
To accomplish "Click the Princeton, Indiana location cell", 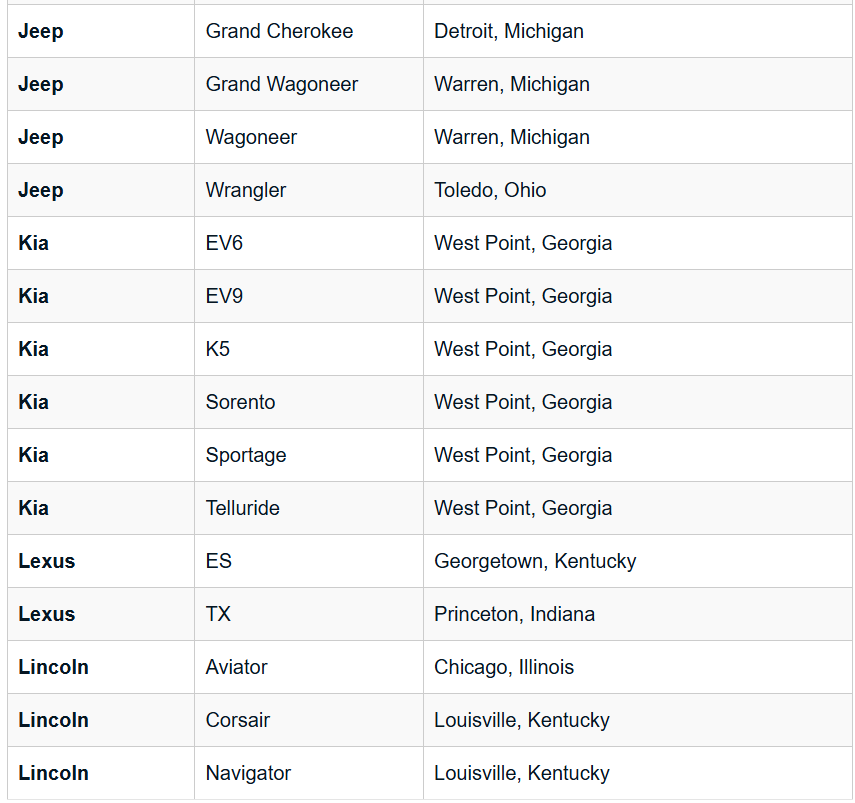I will 514,614.
